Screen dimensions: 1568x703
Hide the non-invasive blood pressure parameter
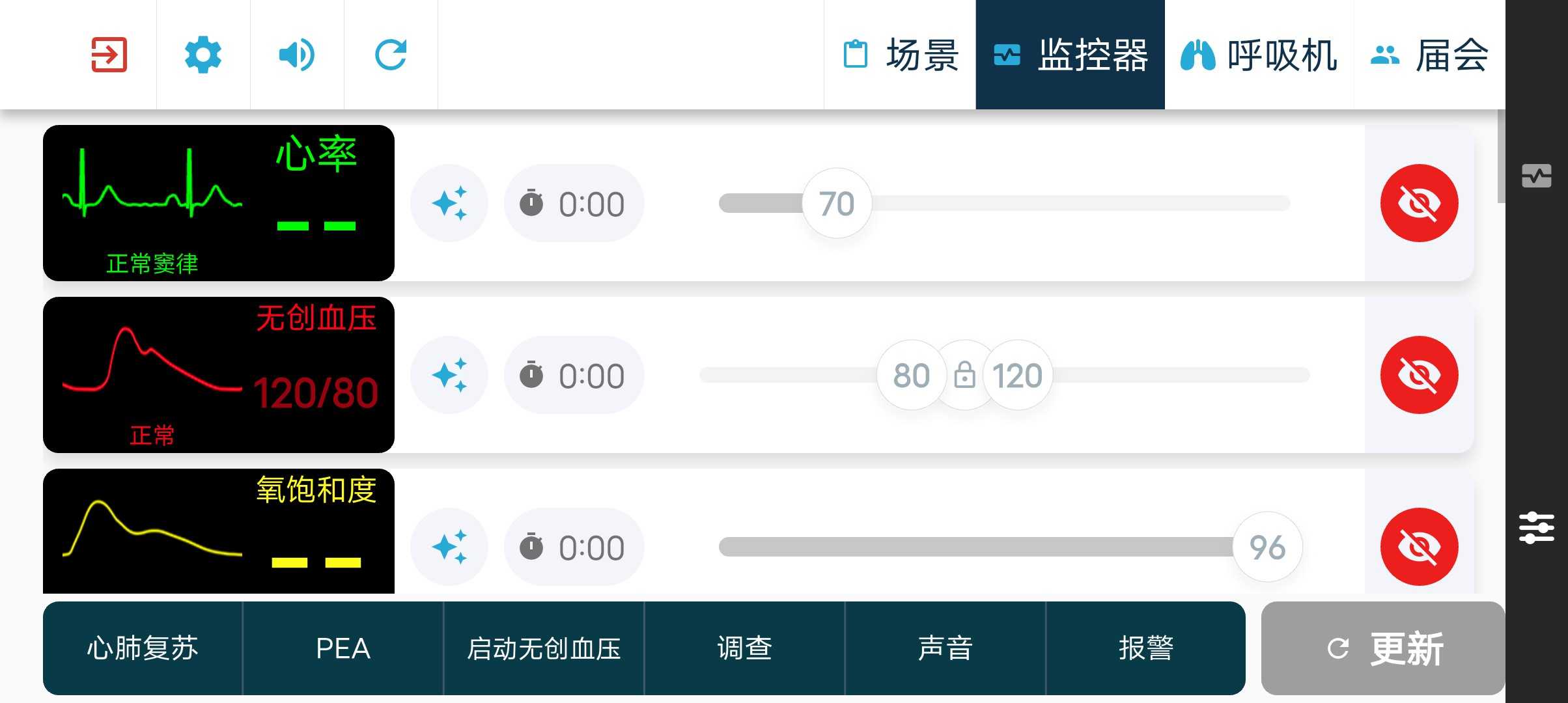coord(1419,375)
